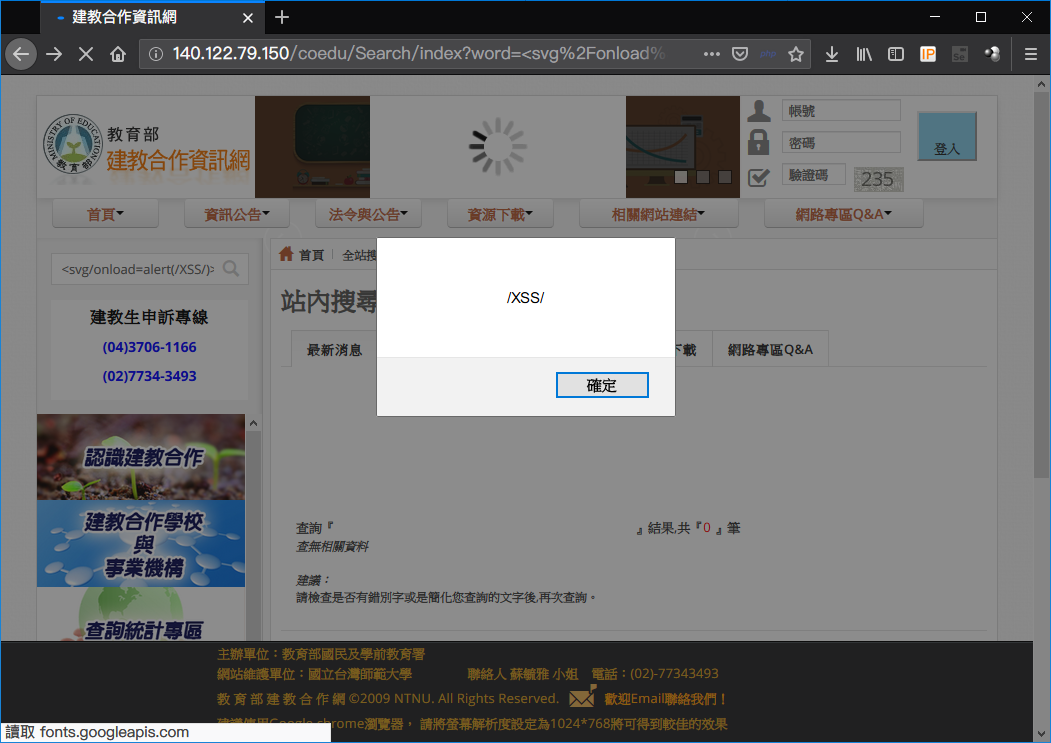Image resolution: width=1051 pixels, height=743 pixels.
Task: Click the email envelope icon in footer
Action: point(582,697)
